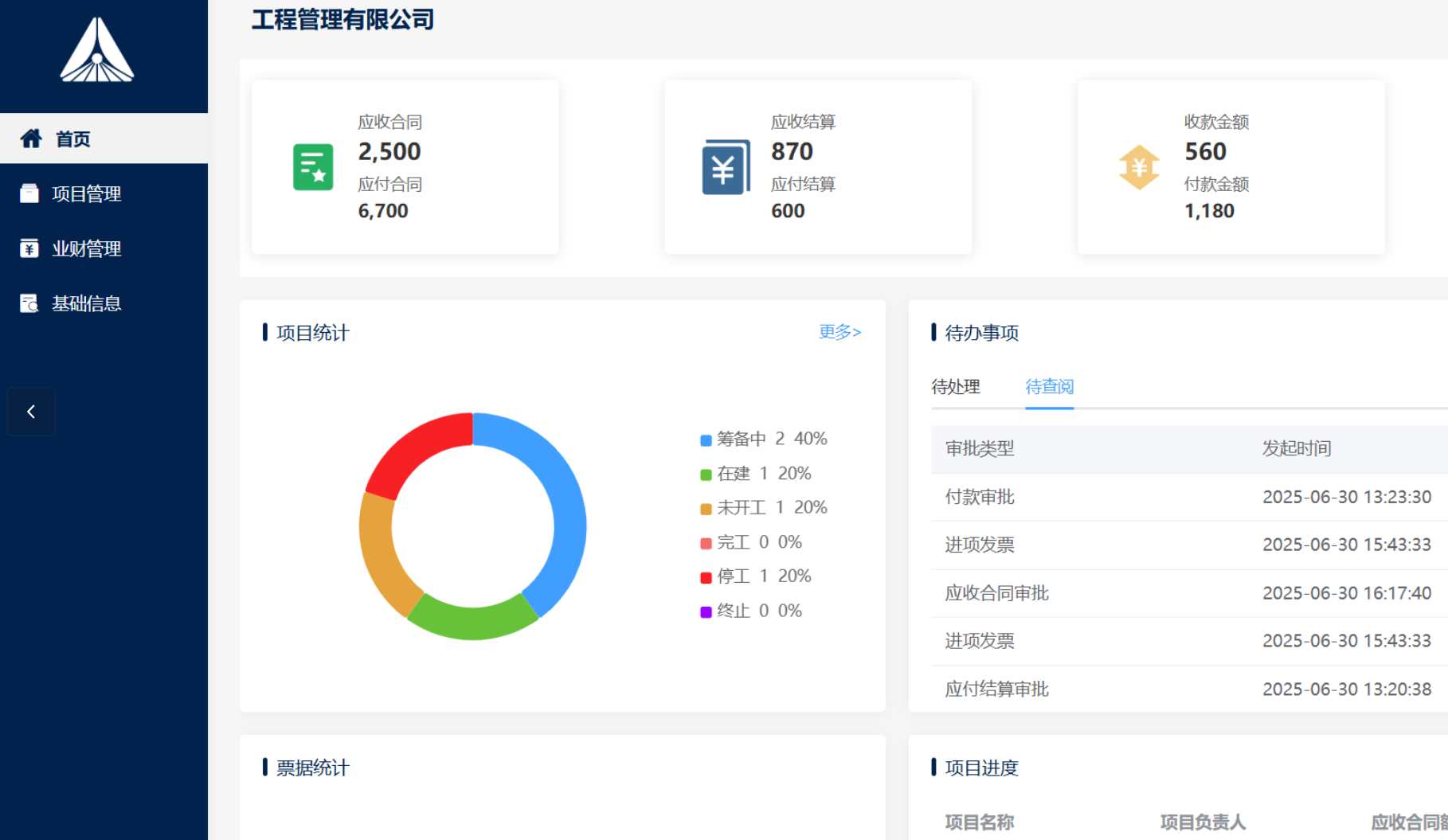The height and width of the screenshot is (840, 1448).
Task: Click the company logo in sidebar
Action: coord(97,50)
